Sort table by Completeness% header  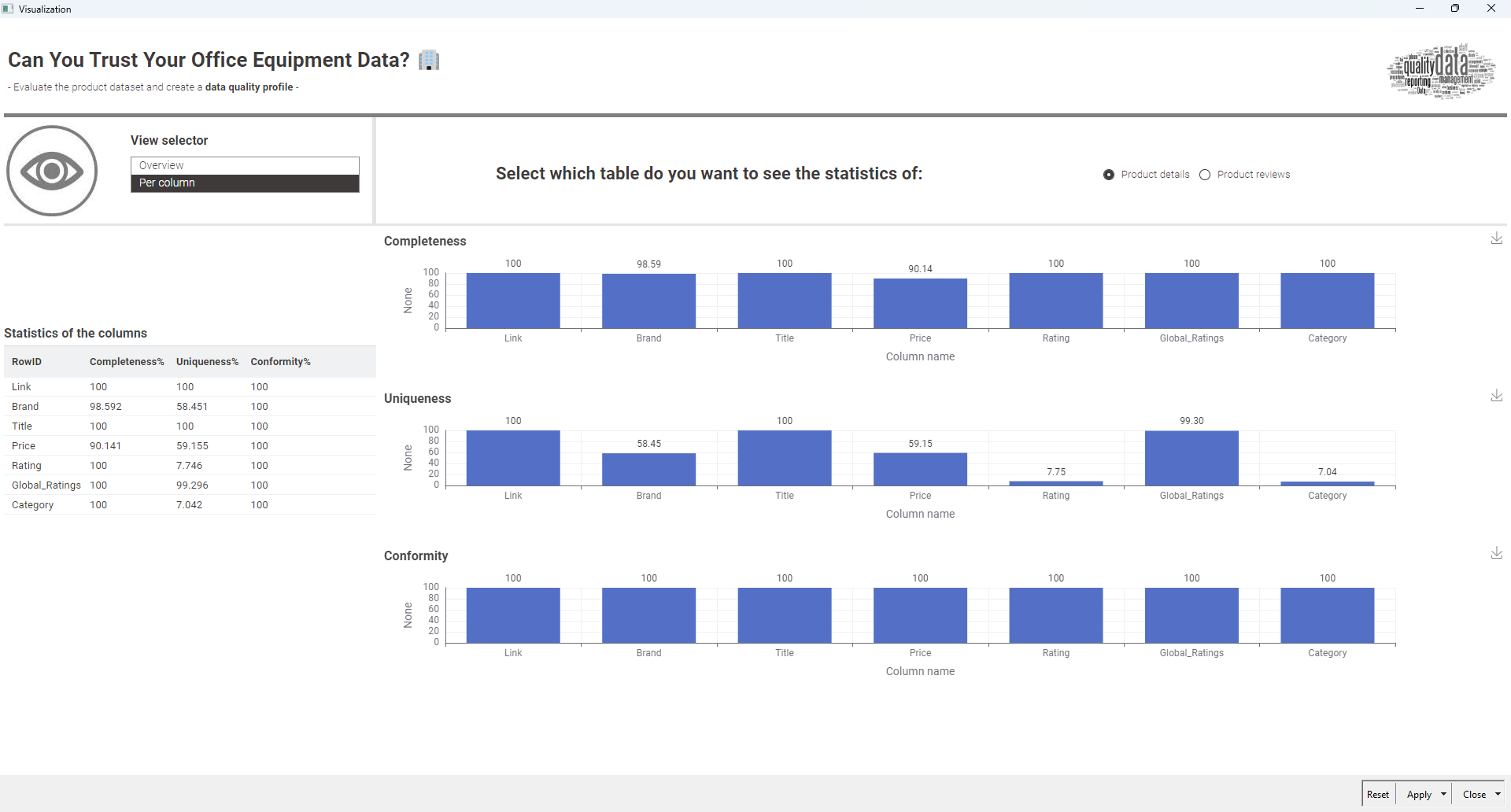pyautogui.click(x=127, y=362)
